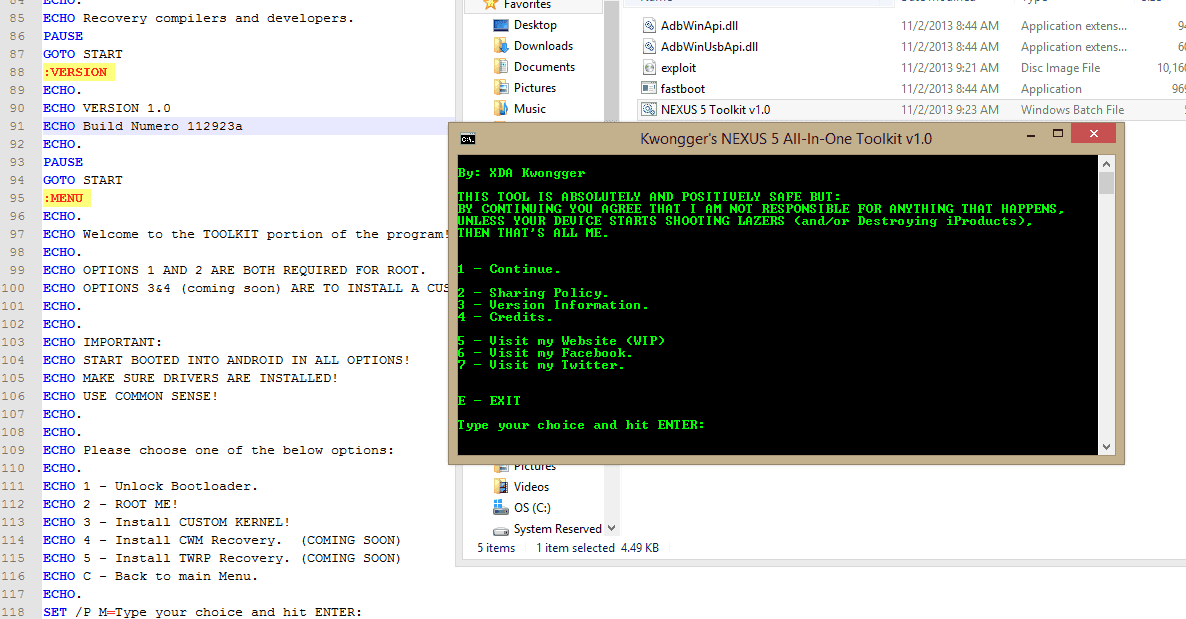Image resolution: width=1186 pixels, height=619 pixels.
Task: Close the NEXUS 5 Toolkit console window
Action: 1093,134
